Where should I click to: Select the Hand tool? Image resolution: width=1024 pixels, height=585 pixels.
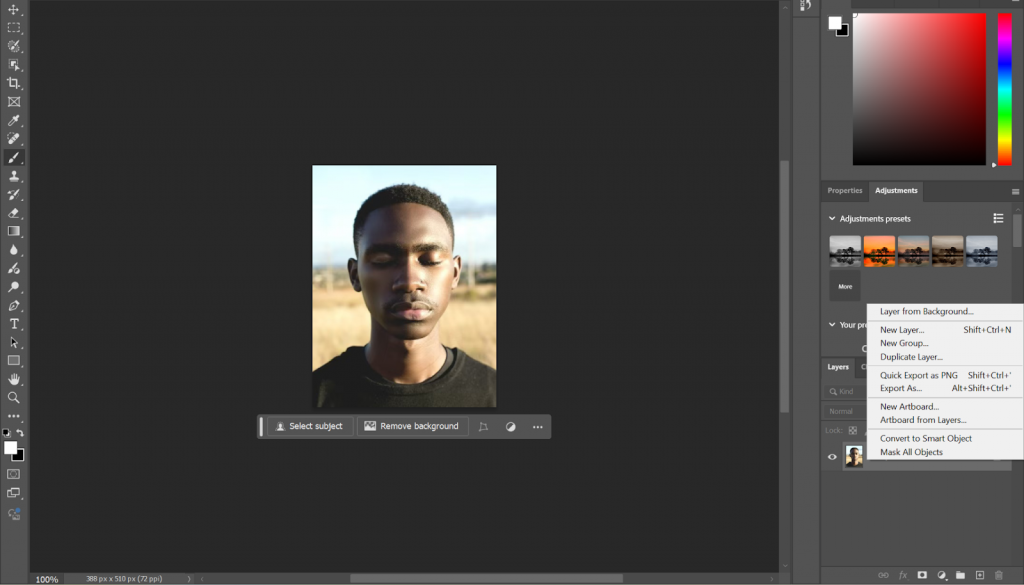tap(13, 379)
